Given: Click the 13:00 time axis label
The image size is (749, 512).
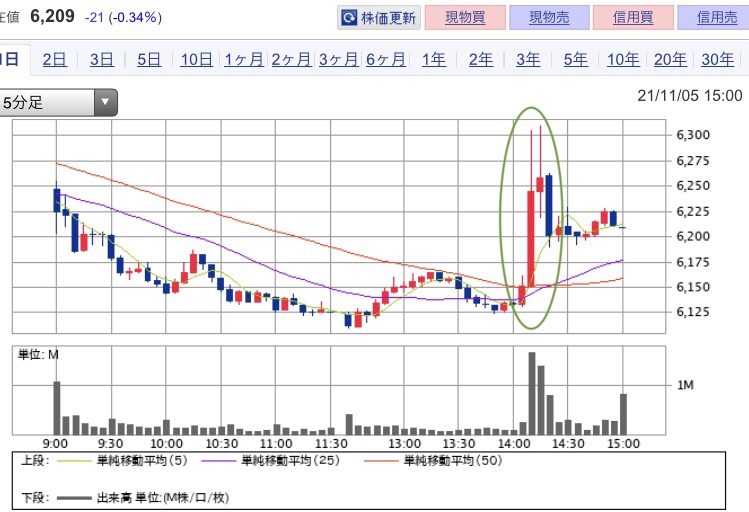Looking at the screenshot, I should [x=404, y=444].
